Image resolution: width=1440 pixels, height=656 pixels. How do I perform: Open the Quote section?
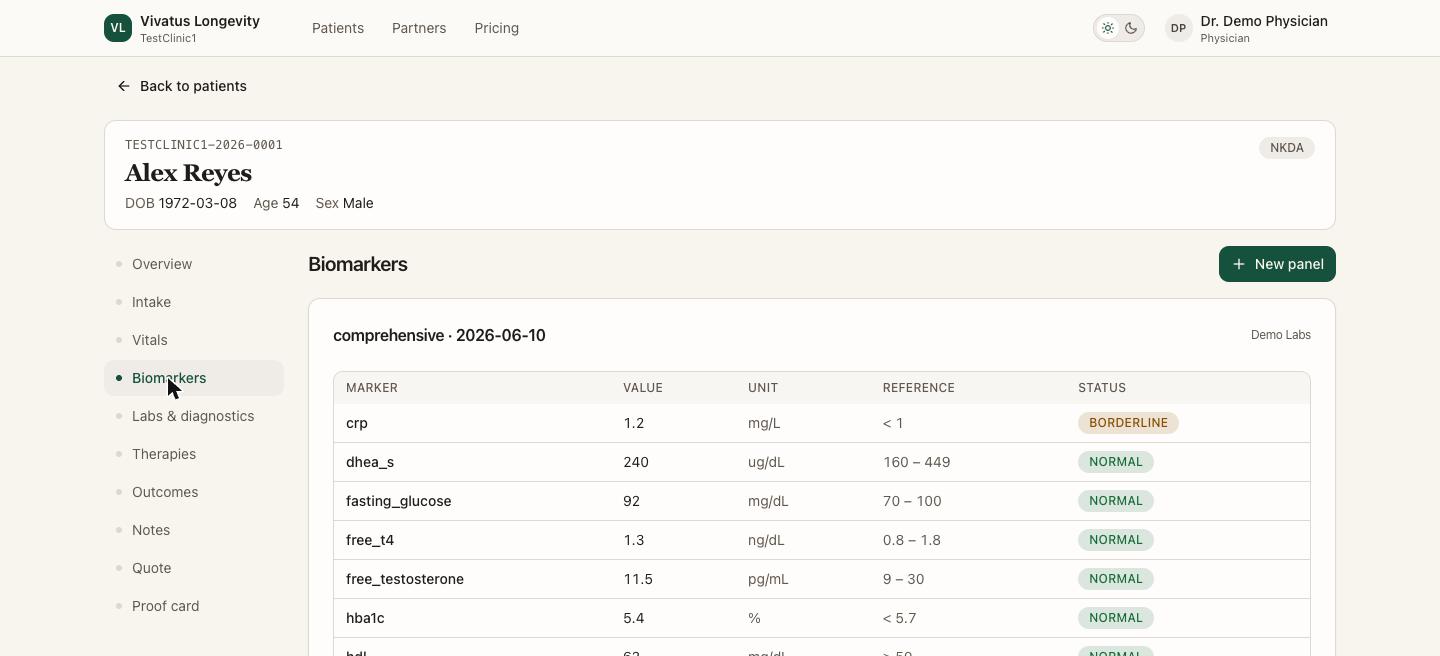[194, 568]
